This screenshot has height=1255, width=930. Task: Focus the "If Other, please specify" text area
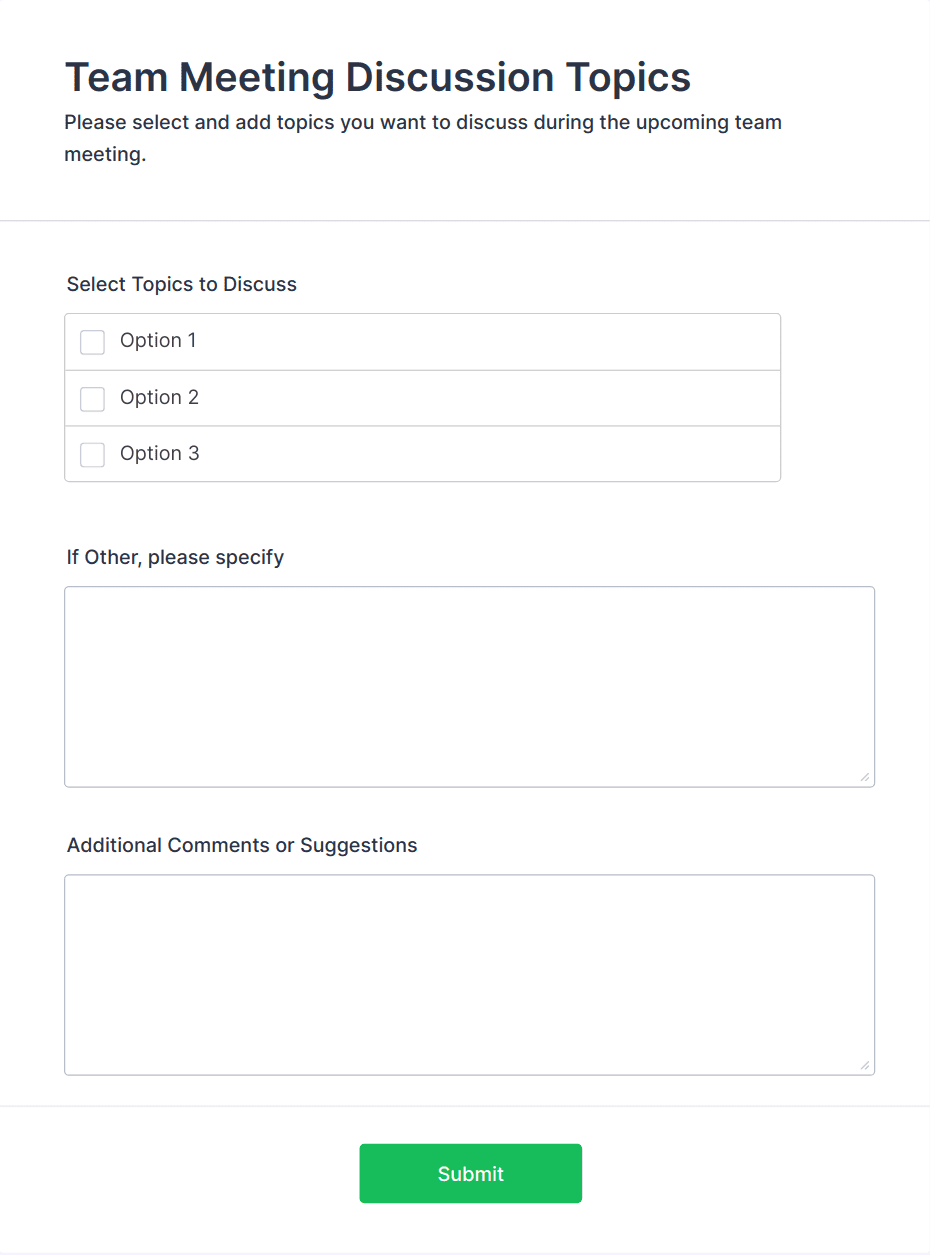(469, 687)
